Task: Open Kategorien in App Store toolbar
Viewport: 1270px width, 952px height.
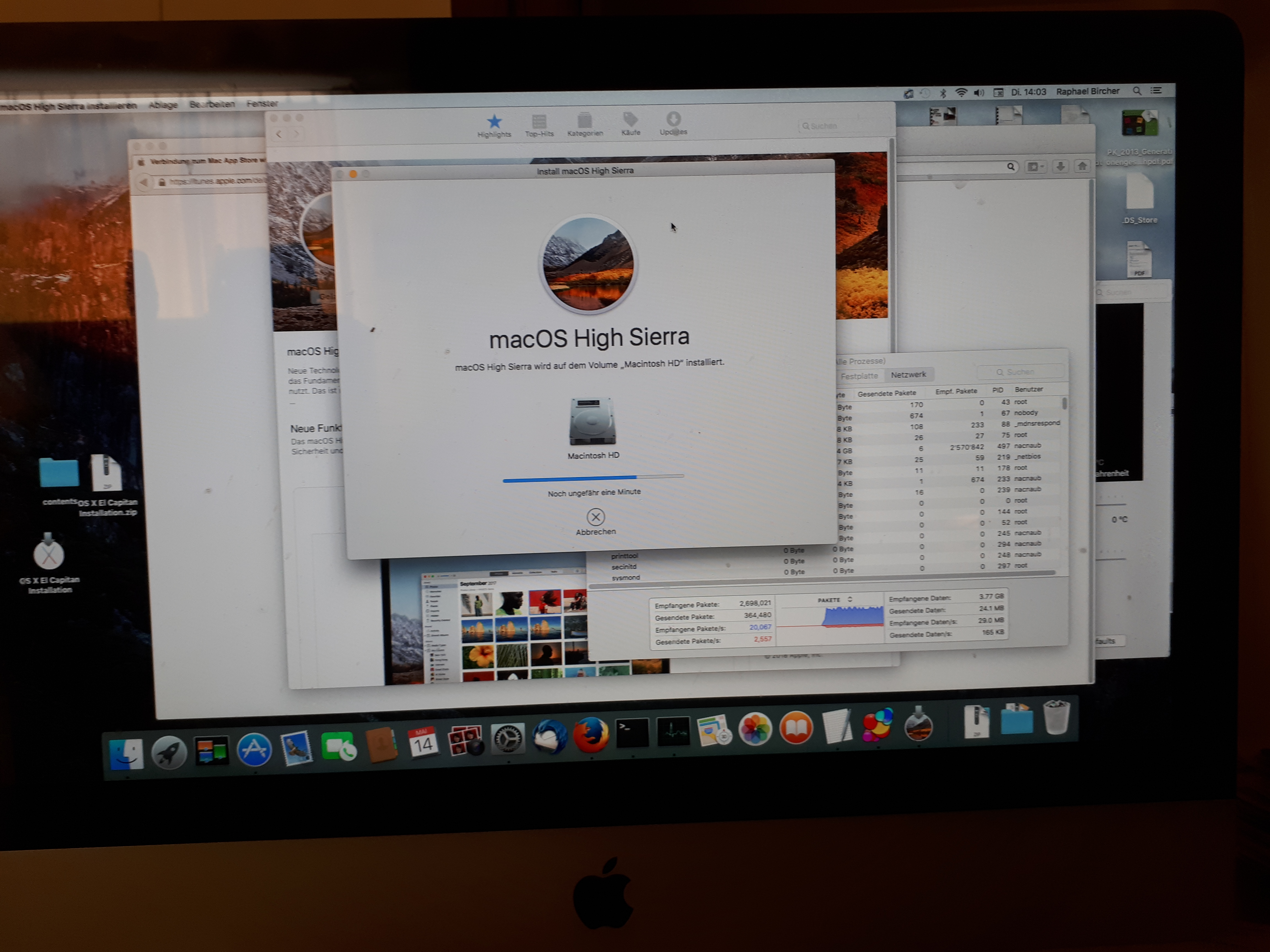Action: [585, 120]
